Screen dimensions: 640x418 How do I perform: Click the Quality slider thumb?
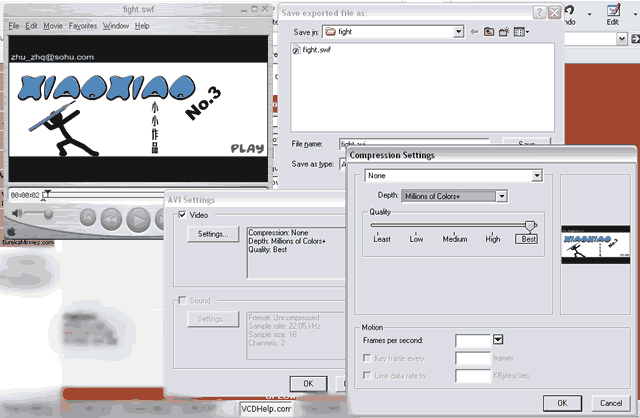(x=530, y=225)
